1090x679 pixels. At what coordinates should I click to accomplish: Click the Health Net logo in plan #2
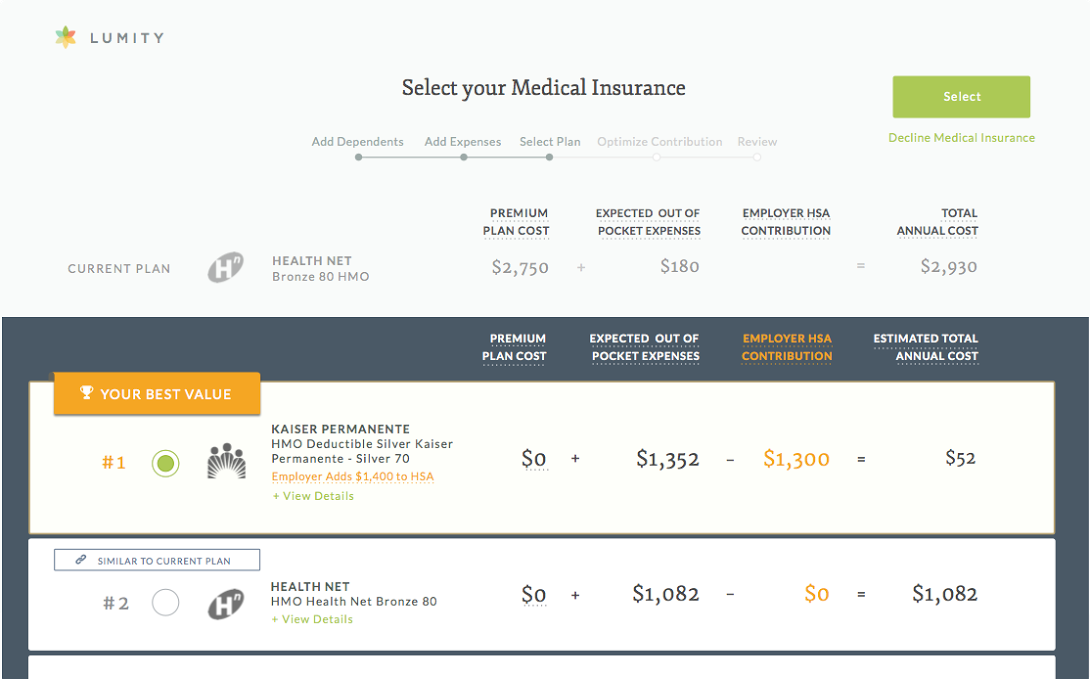pos(226,604)
